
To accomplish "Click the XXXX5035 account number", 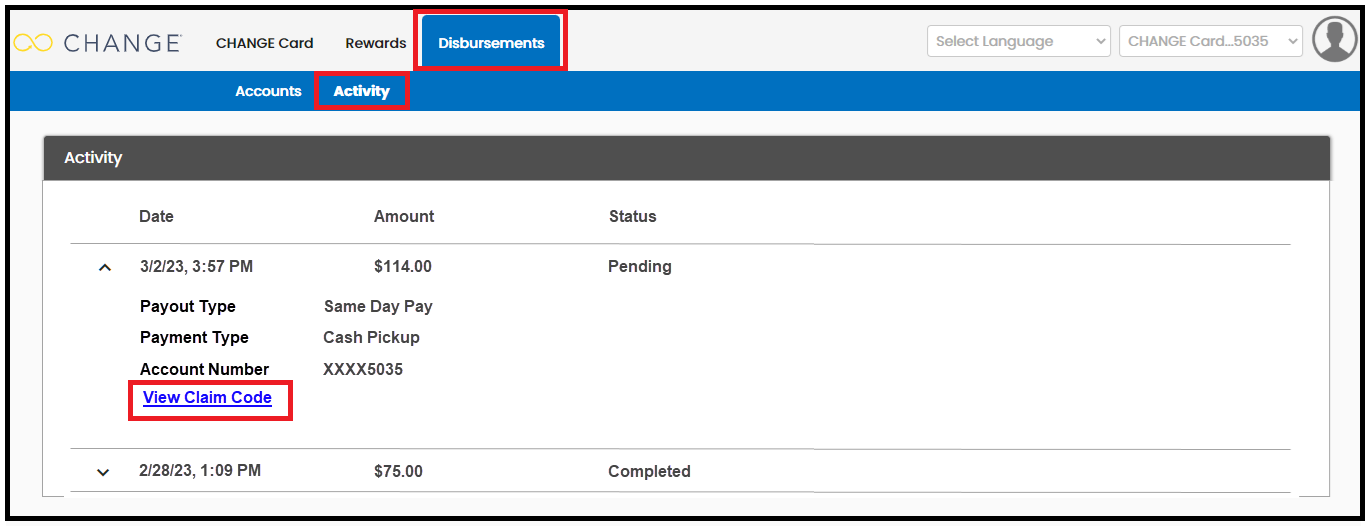I will pyautogui.click(x=363, y=369).
